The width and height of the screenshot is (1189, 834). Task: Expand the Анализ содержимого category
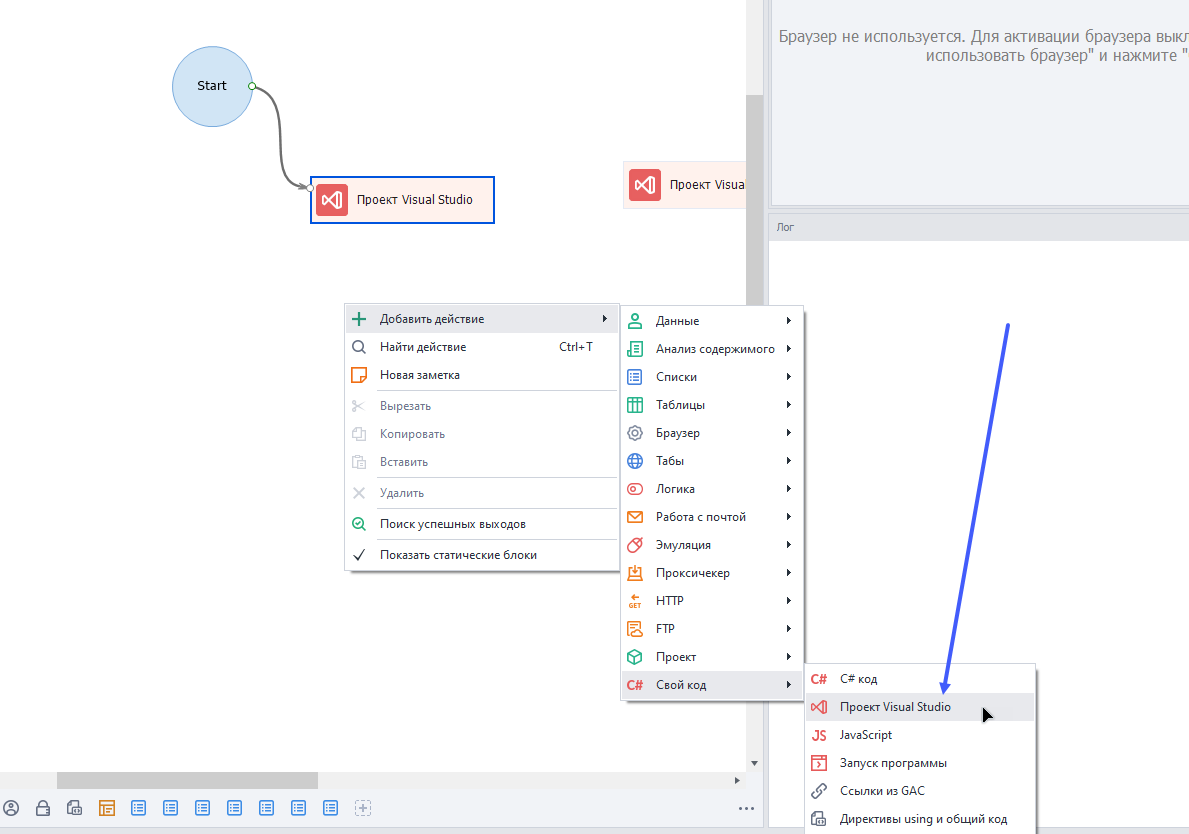pos(711,349)
